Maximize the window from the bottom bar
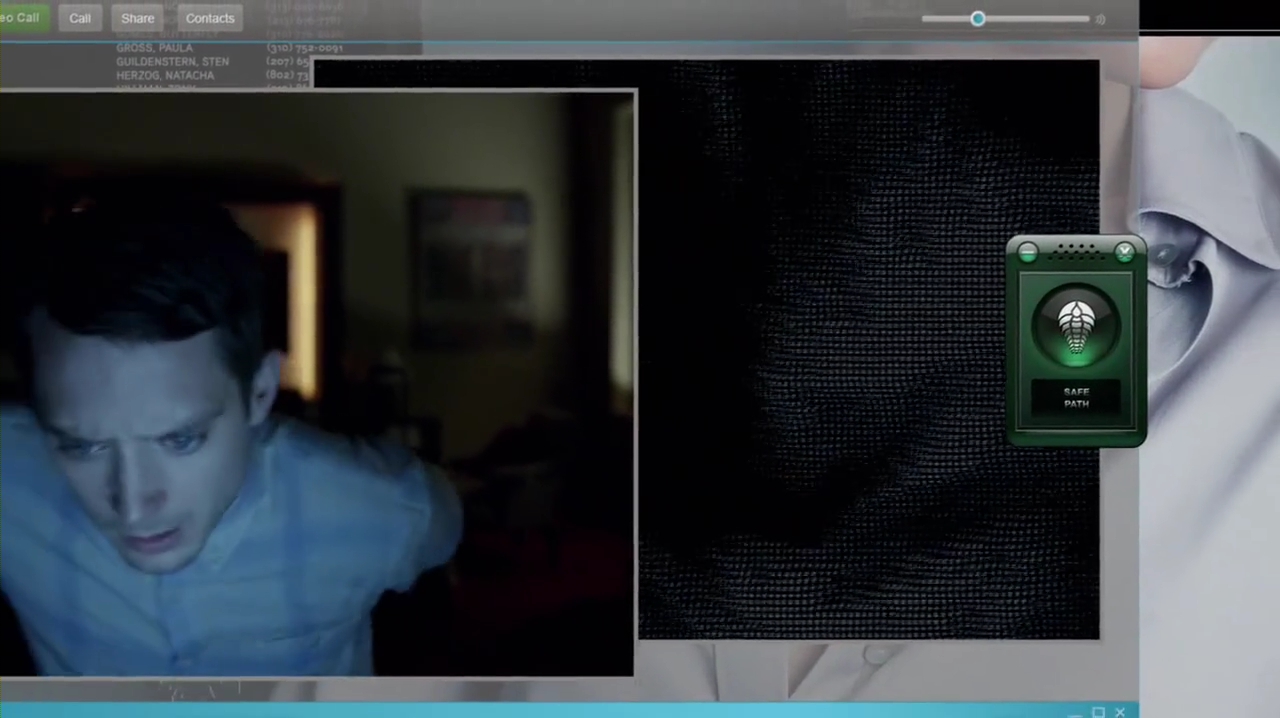Viewport: 1280px width, 718px height. 1098,712
